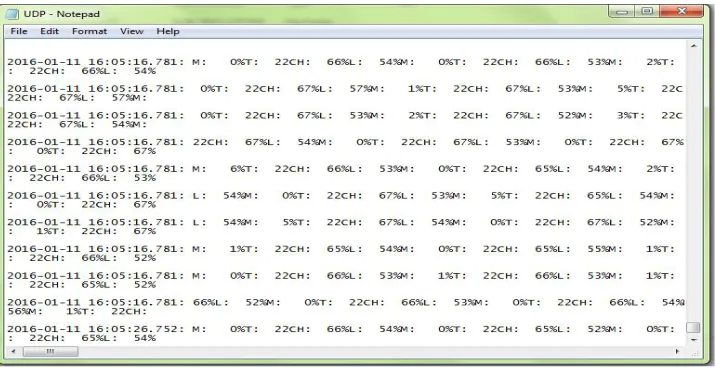Open the File menu
This screenshot has height=368, width=716.
click(19, 32)
